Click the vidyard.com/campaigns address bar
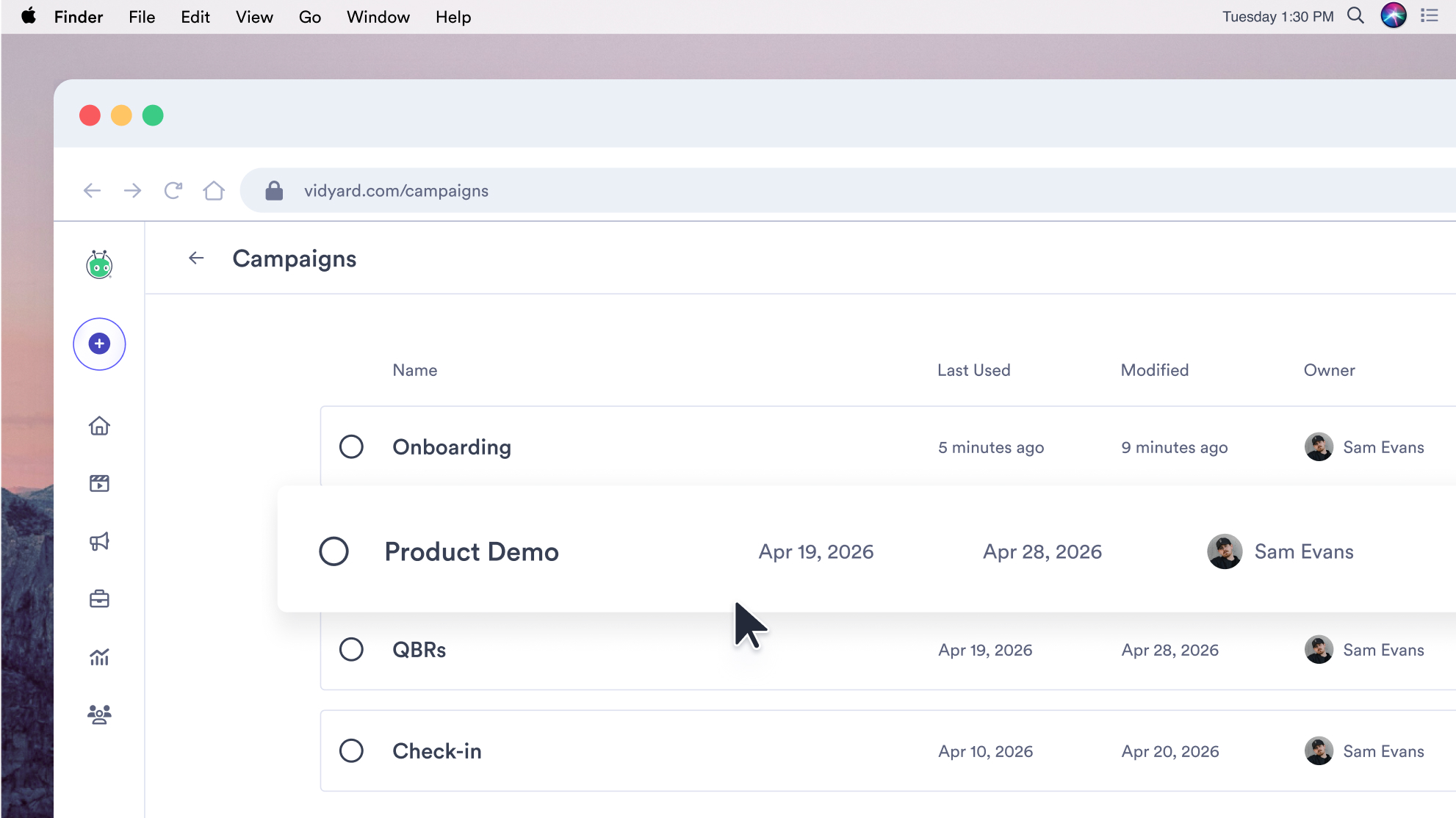The height and width of the screenshot is (818, 1456). pos(845,191)
